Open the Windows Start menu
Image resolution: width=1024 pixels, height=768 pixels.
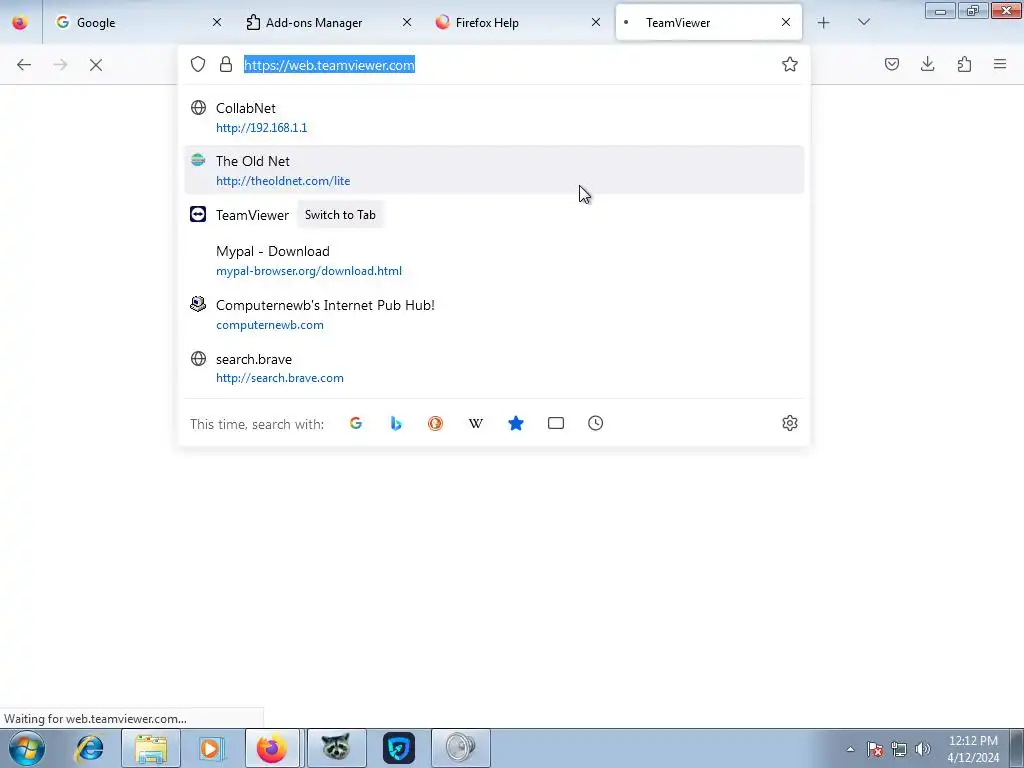25,748
